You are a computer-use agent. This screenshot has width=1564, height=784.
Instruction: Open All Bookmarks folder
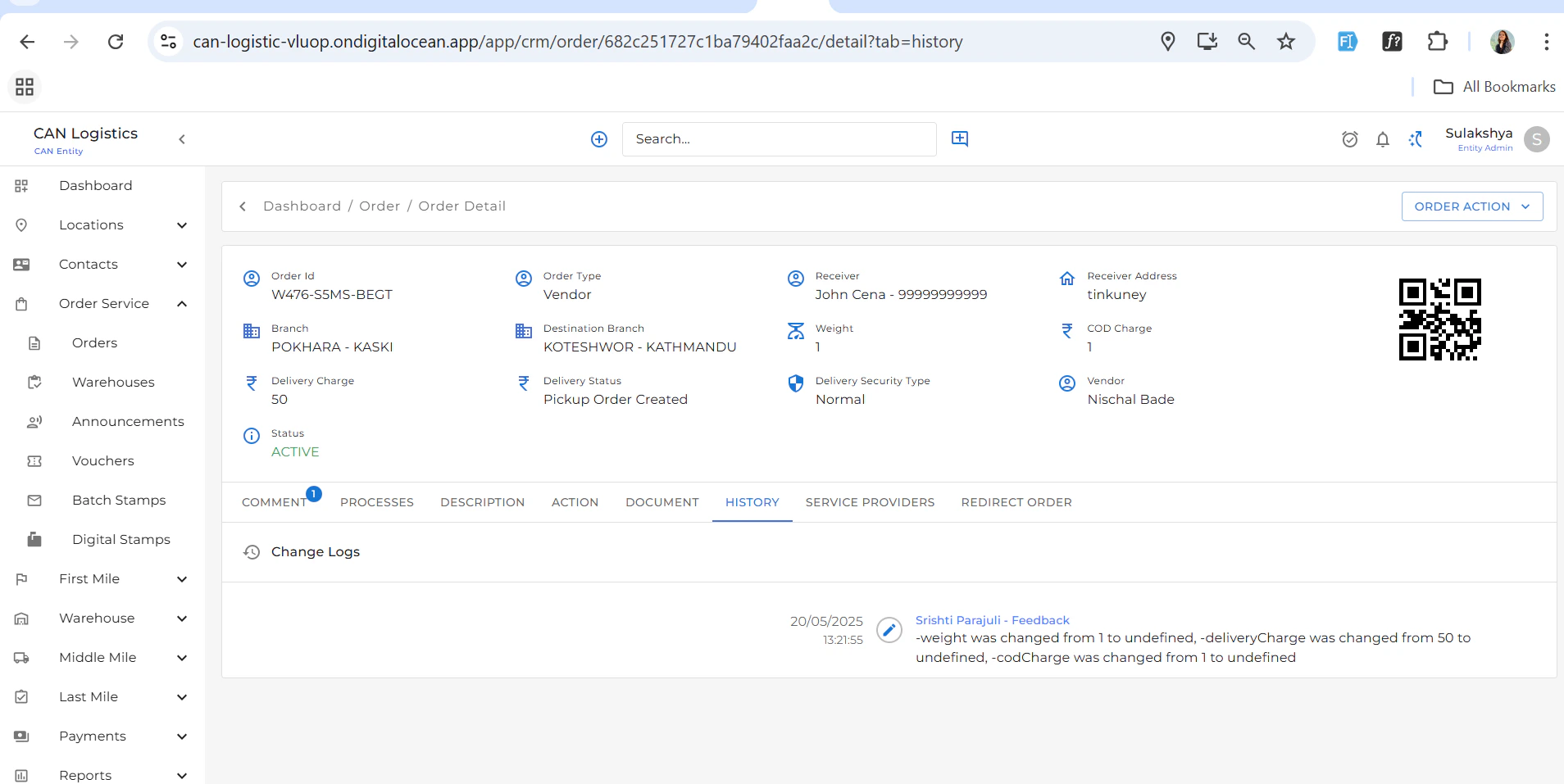click(1494, 87)
